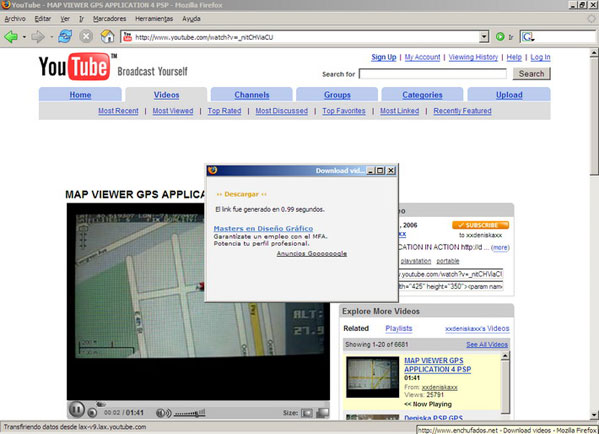Open the Top Rated link
Image resolution: width=599 pixels, height=434 pixels.
click(224, 111)
